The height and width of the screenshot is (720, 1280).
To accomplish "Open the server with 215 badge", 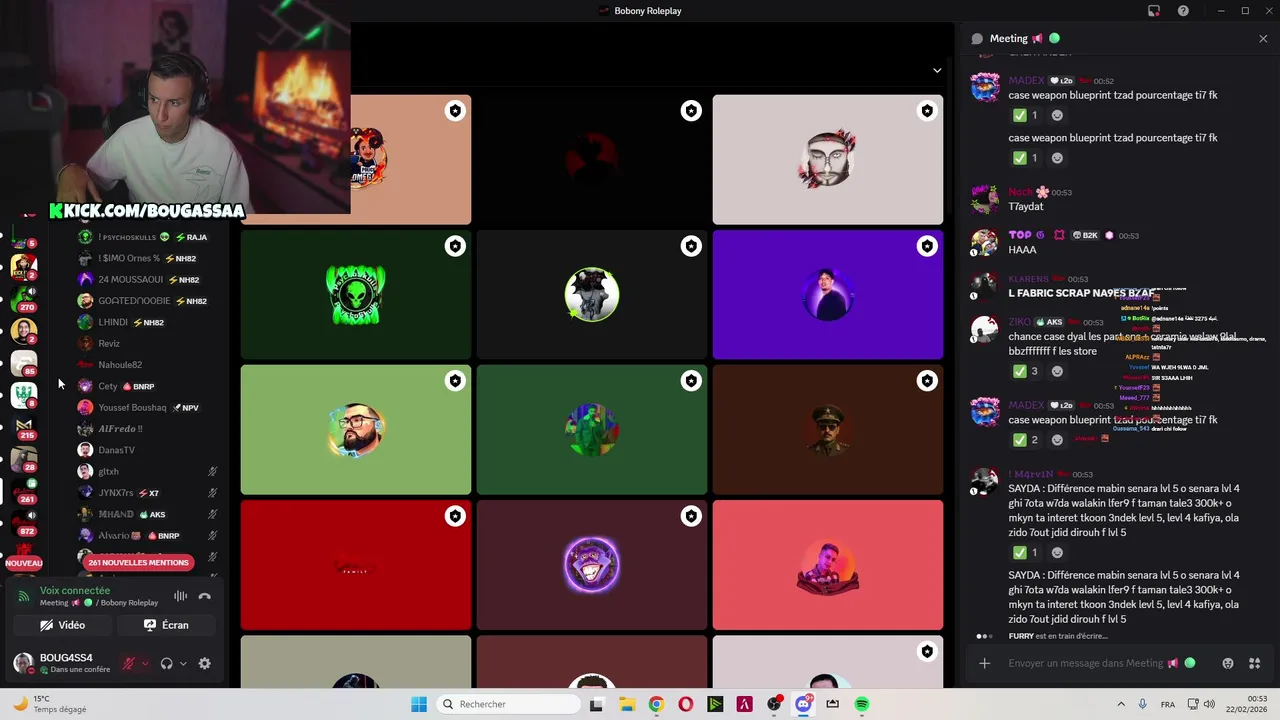I will pyautogui.click(x=24, y=426).
